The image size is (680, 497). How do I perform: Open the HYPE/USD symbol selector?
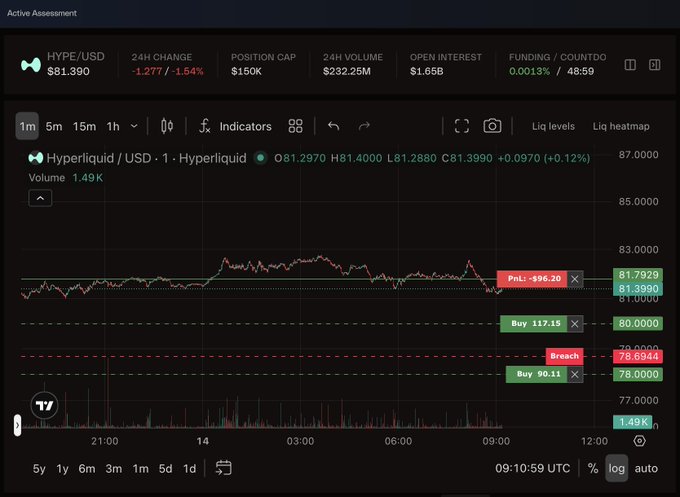click(x=76, y=57)
